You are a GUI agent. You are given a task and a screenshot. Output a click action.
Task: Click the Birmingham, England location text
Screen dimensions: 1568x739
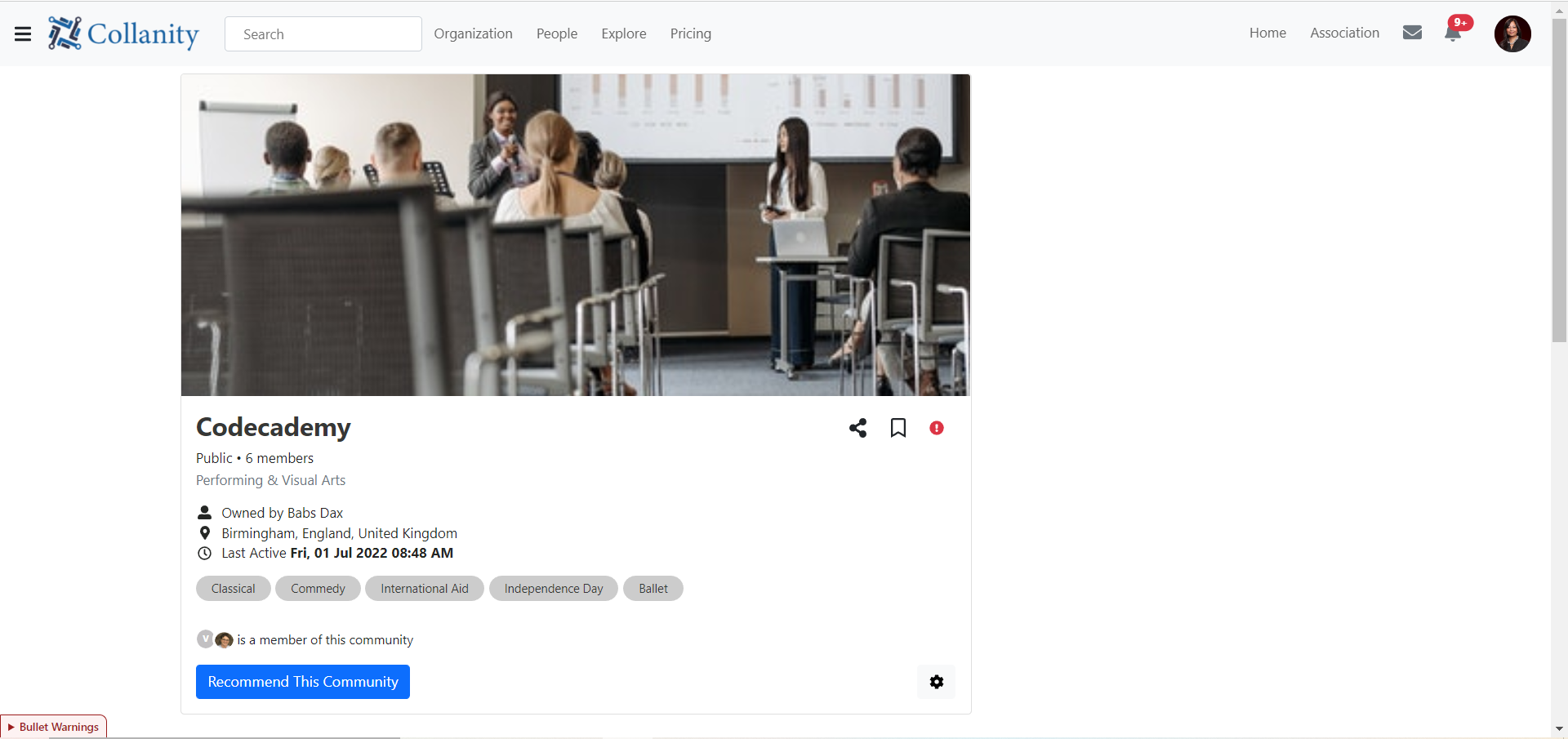click(x=340, y=533)
